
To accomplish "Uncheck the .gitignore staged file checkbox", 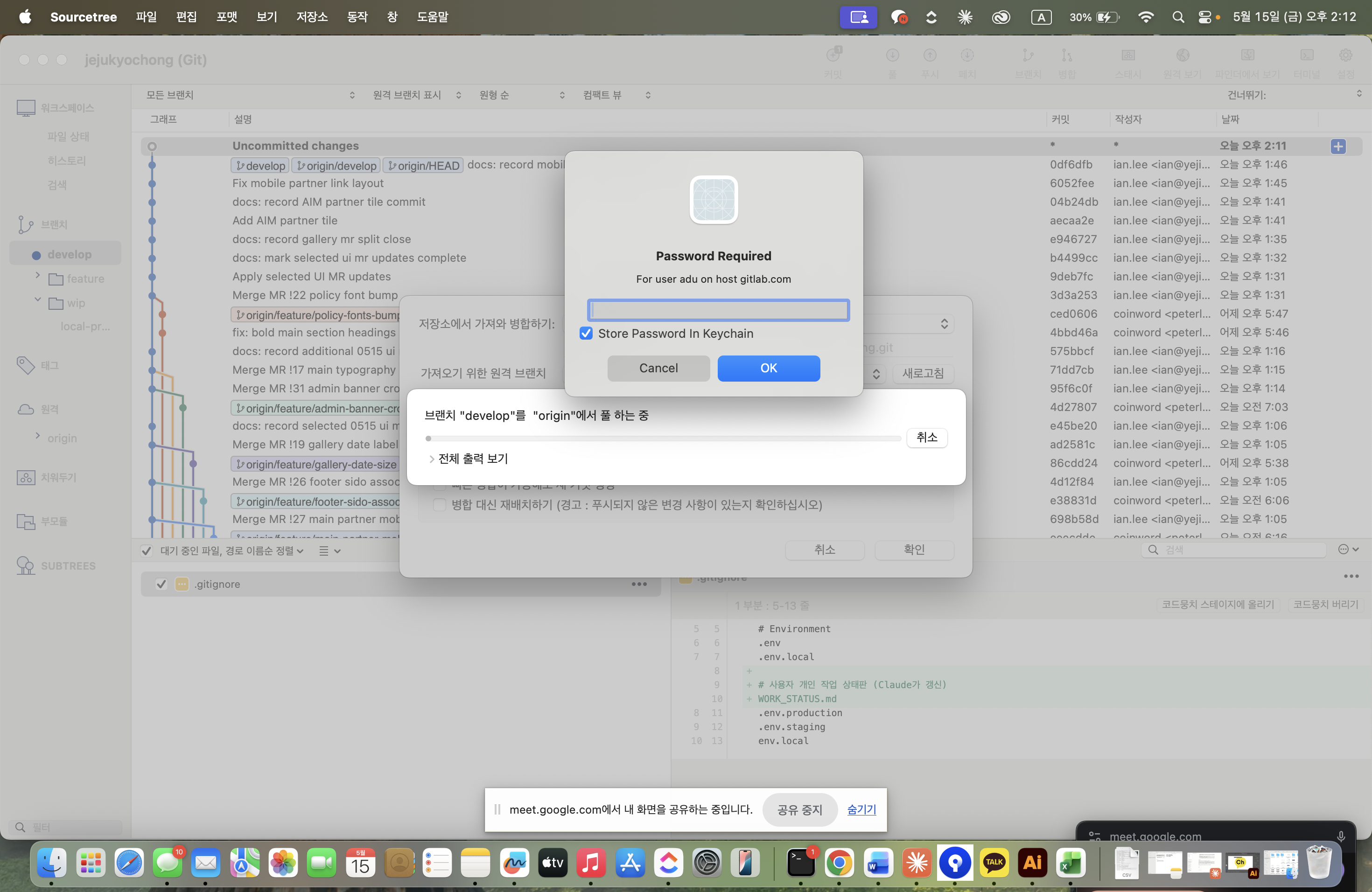I will pyautogui.click(x=161, y=584).
